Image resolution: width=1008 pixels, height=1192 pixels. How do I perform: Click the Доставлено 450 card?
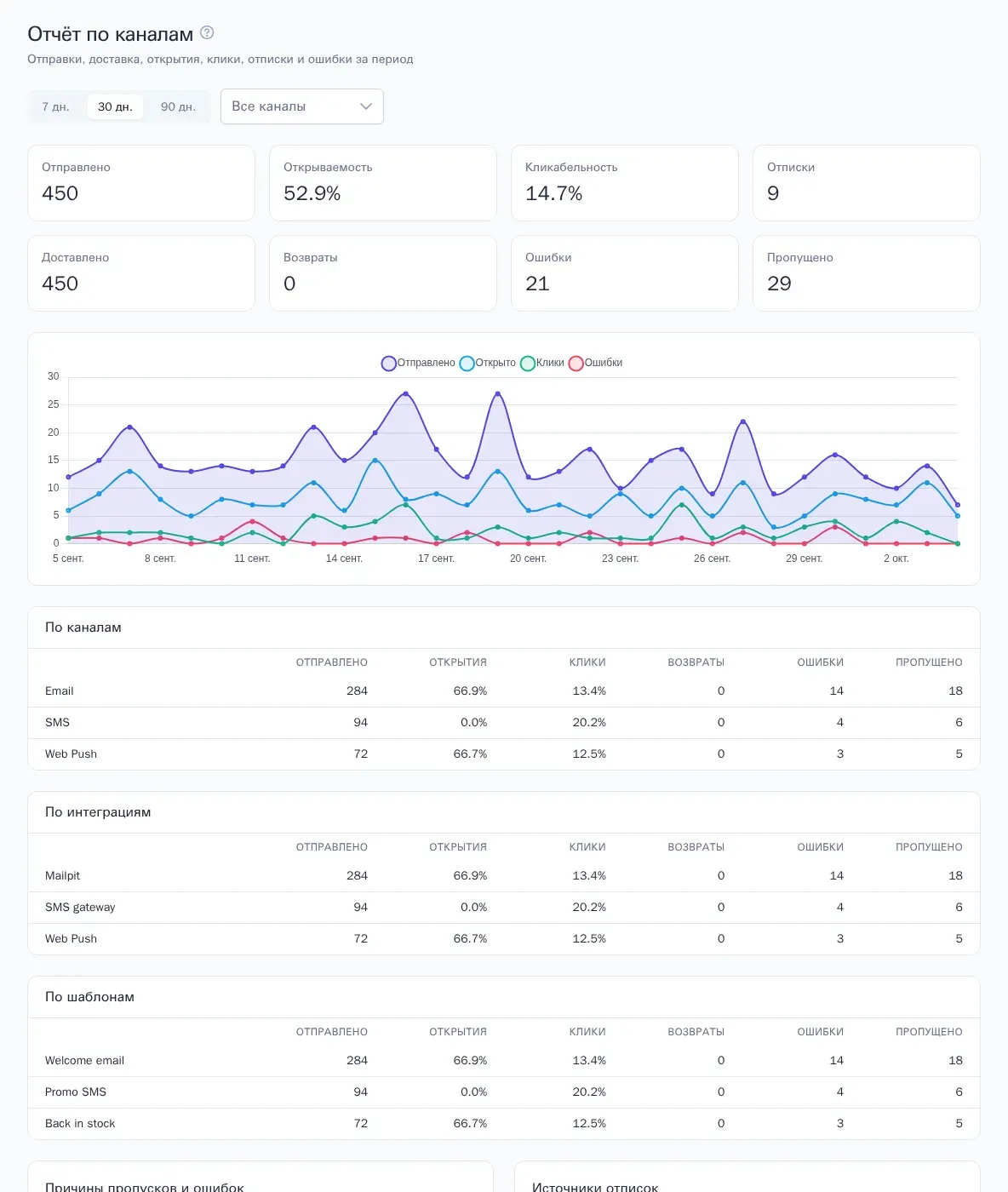pyautogui.click(x=141, y=273)
